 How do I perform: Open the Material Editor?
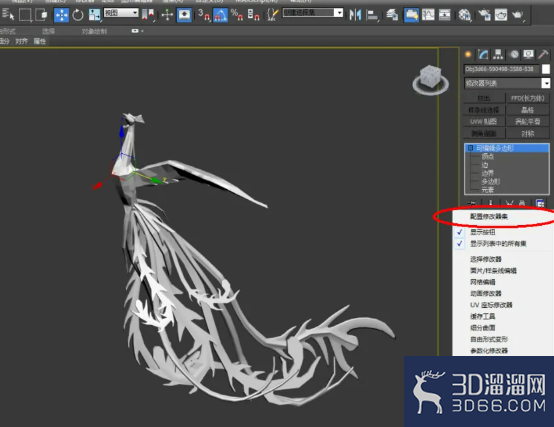[465, 15]
